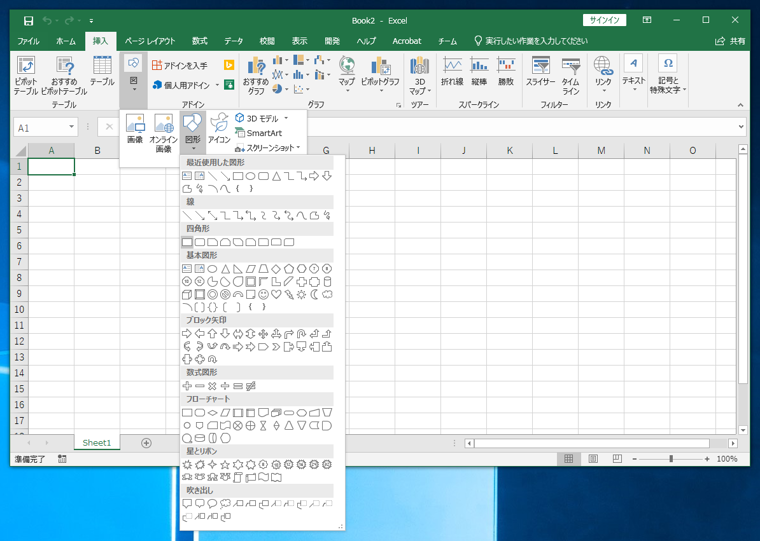760x541 pixels.
Task: Open the Name Box dropdown arrow
Action: (x=72, y=128)
